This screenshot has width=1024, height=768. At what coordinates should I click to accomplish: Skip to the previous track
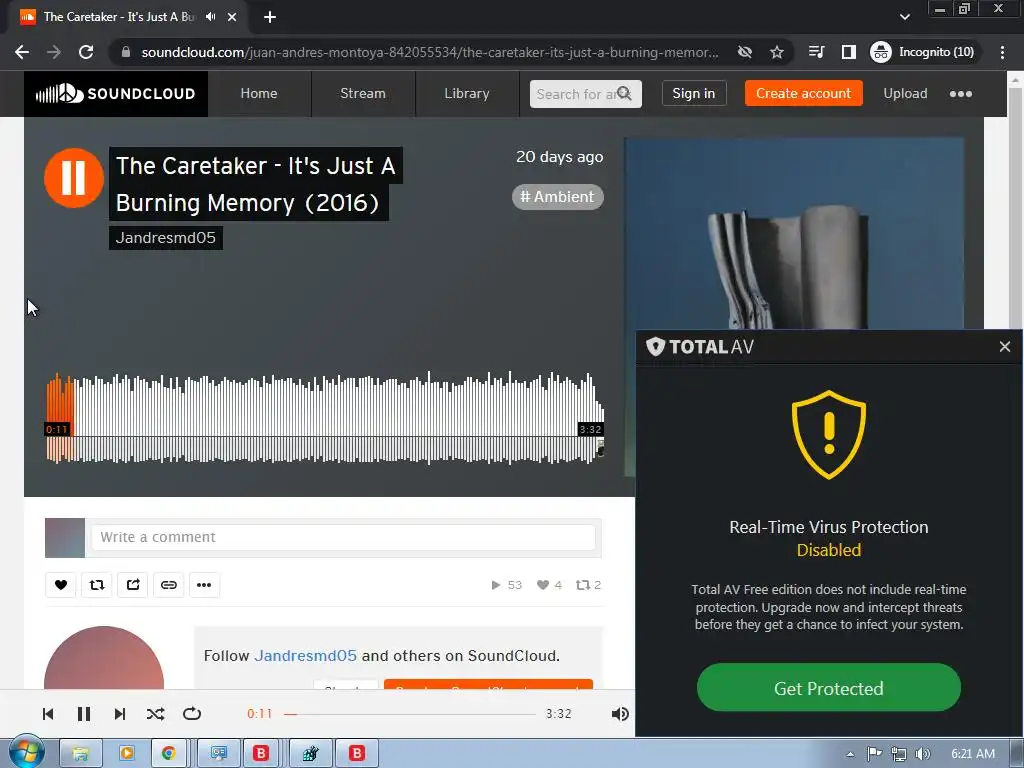(48, 714)
